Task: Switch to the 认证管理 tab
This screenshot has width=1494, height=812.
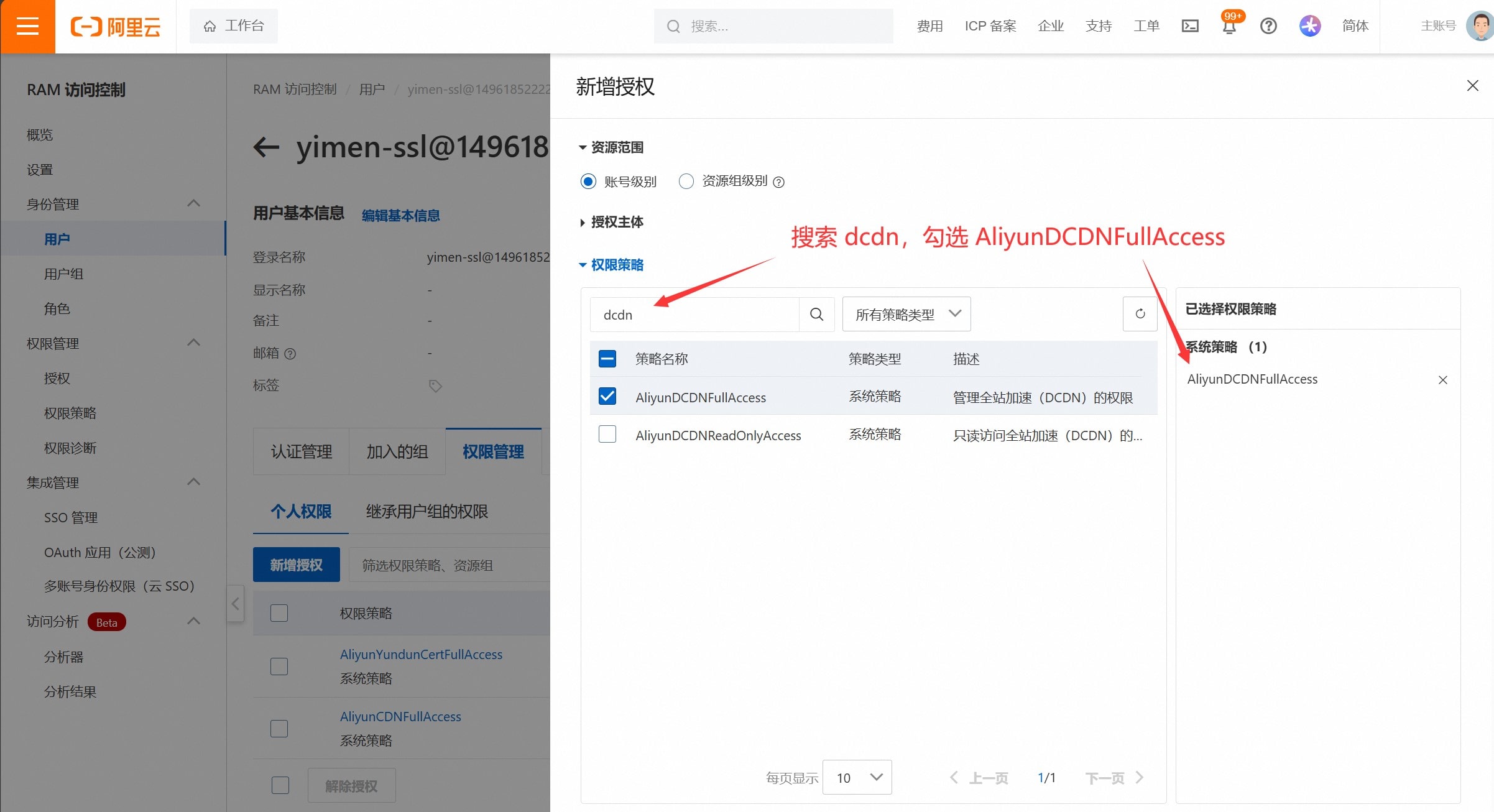Action: click(x=302, y=451)
